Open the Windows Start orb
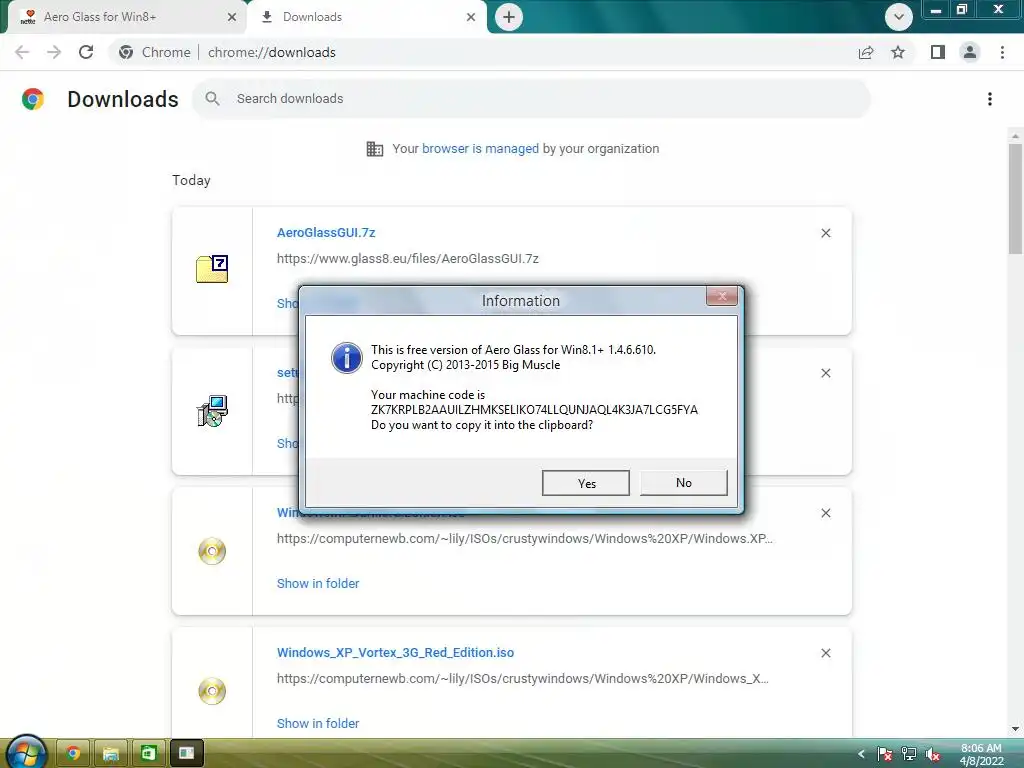 click(26, 752)
